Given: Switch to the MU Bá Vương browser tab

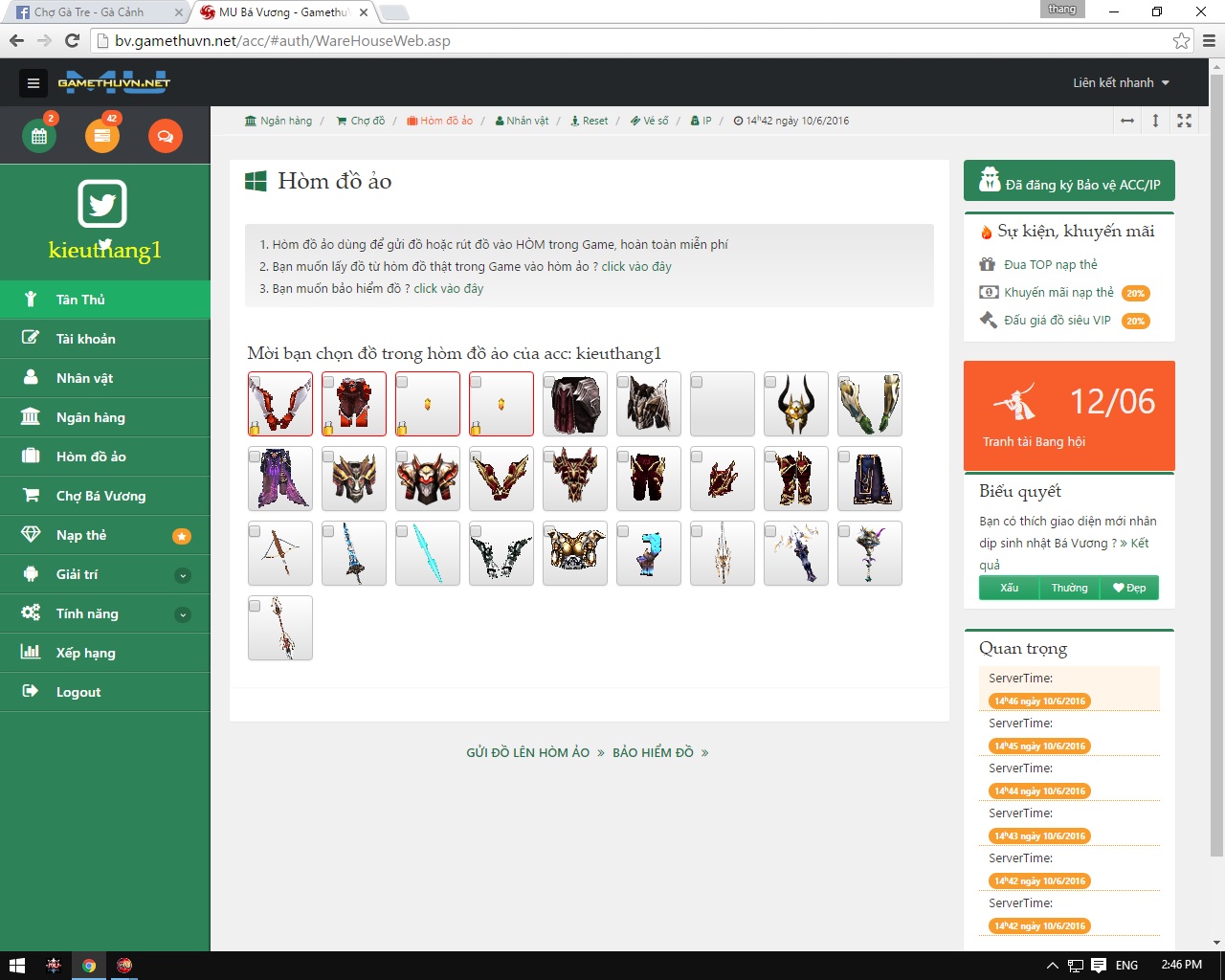Looking at the screenshot, I should 282,12.
